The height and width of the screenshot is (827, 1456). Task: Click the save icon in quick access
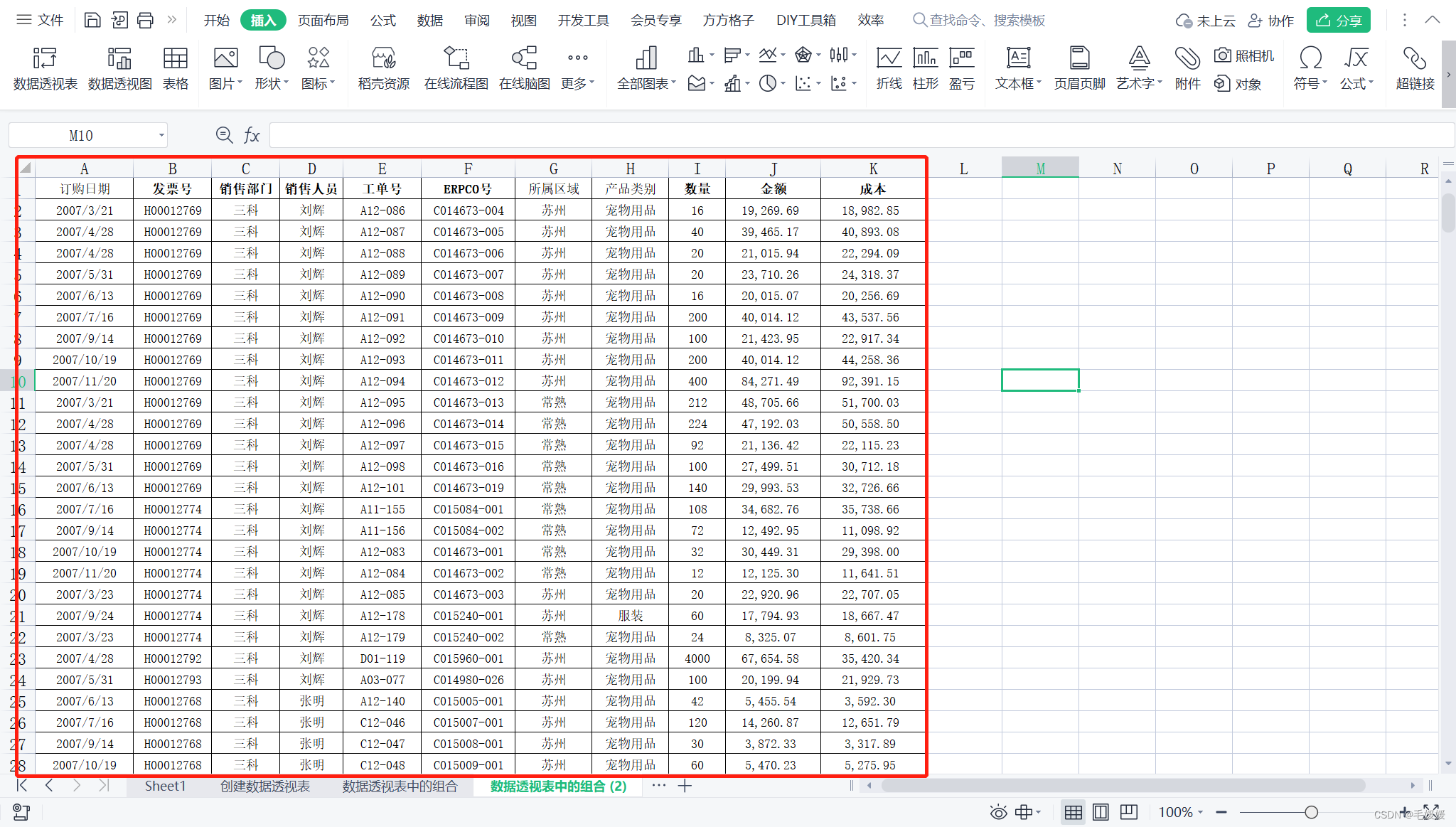click(92, 20)
